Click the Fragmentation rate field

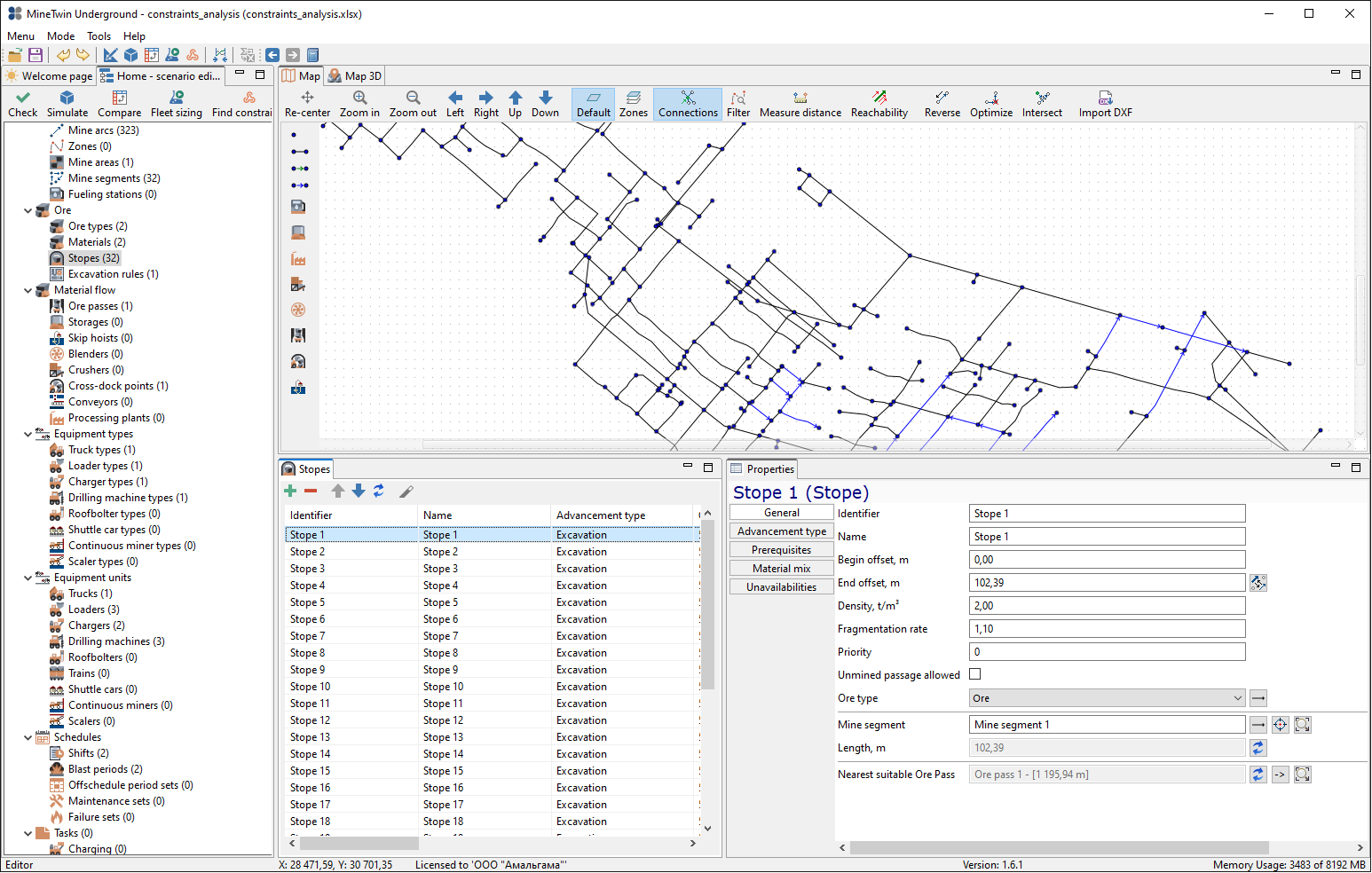pyautogui.click(x=1108, y=629)
